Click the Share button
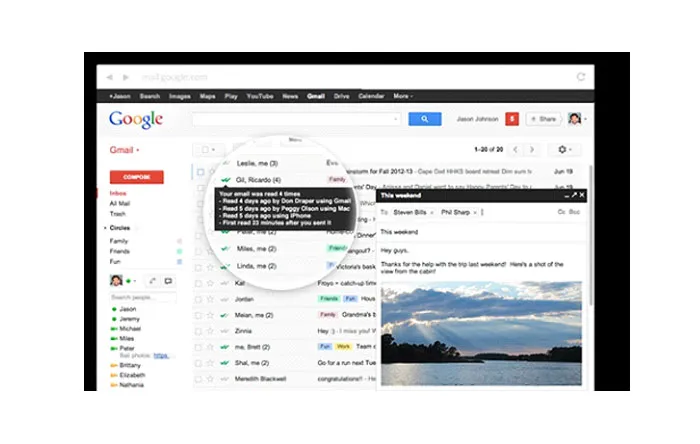The width and height of the screenshot is (700, 444). tap(543, 119)
